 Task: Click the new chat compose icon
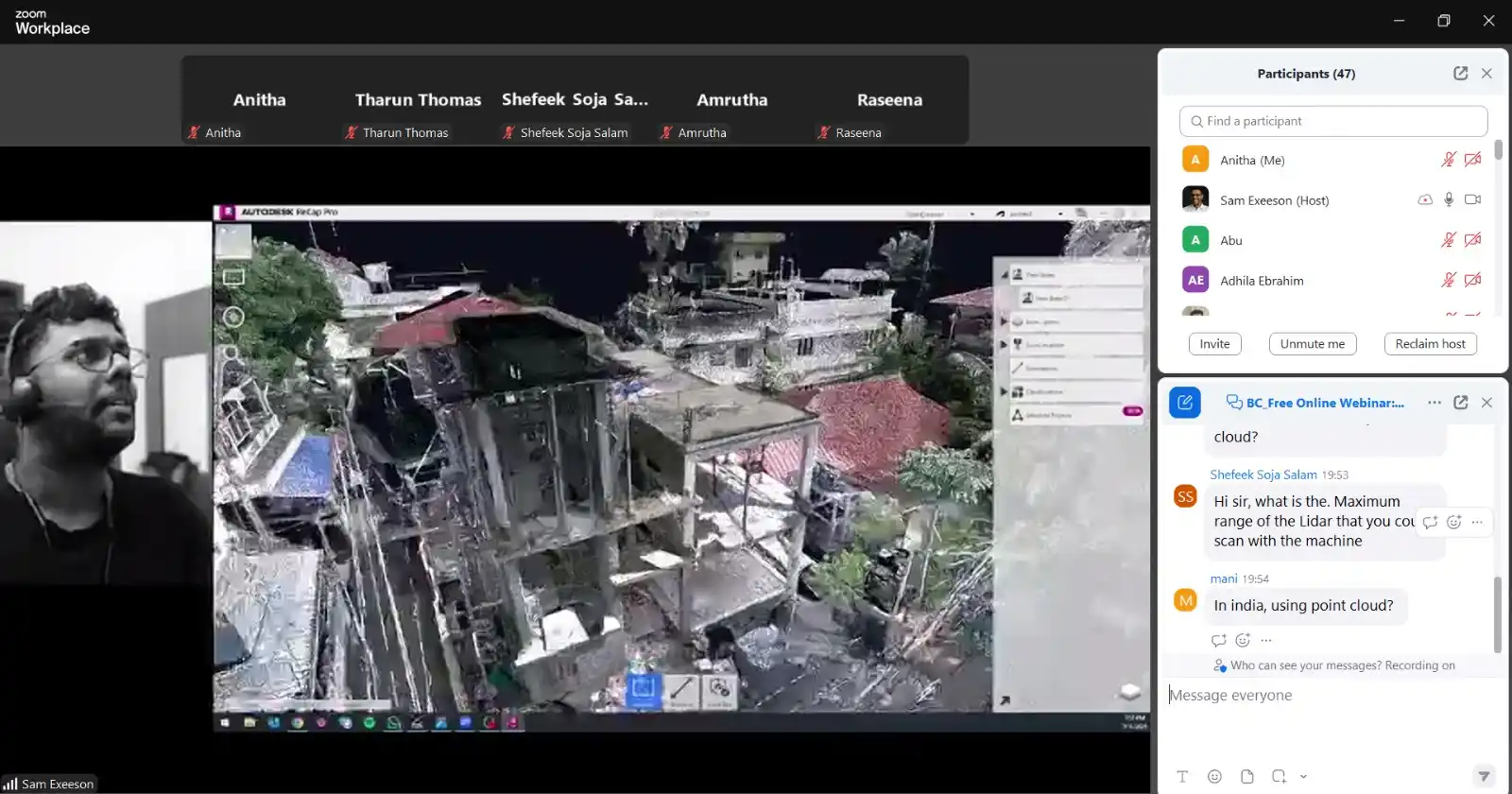[1185, 403]
